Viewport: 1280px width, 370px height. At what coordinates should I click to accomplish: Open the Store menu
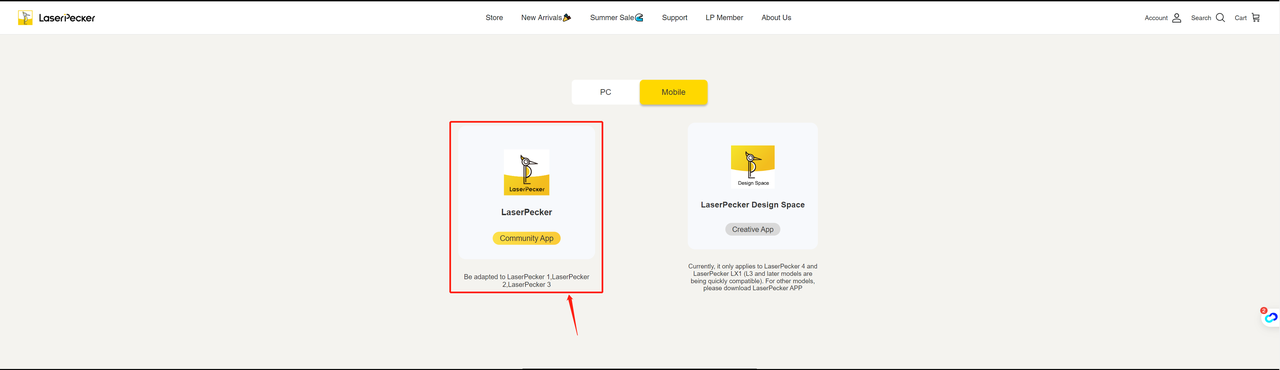pos(494,18)
